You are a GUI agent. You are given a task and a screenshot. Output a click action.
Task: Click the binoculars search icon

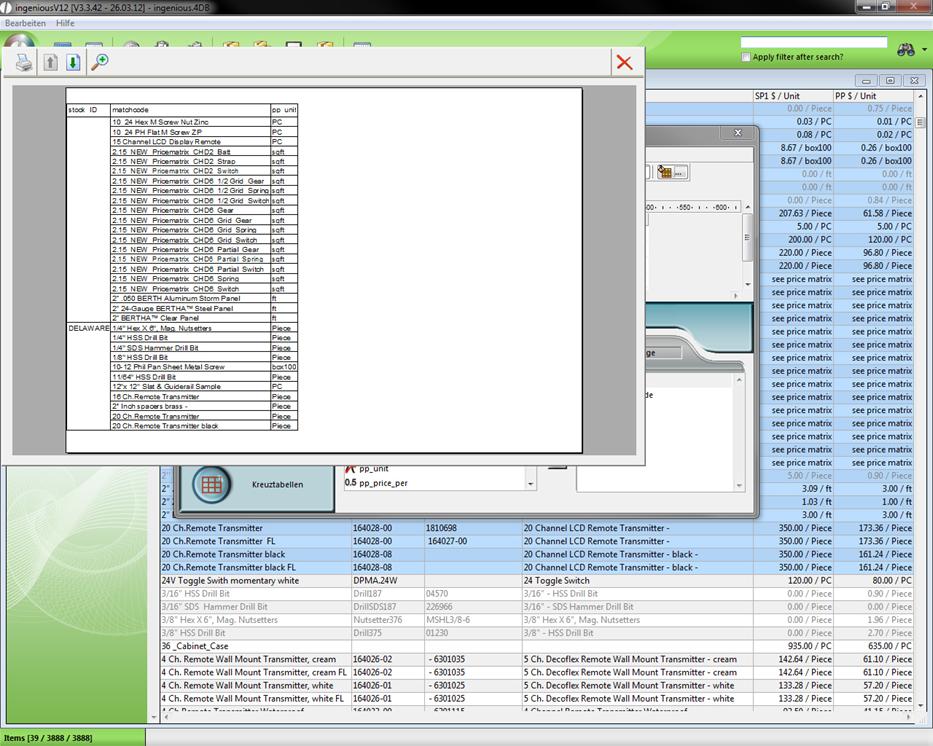pos(906,49)
